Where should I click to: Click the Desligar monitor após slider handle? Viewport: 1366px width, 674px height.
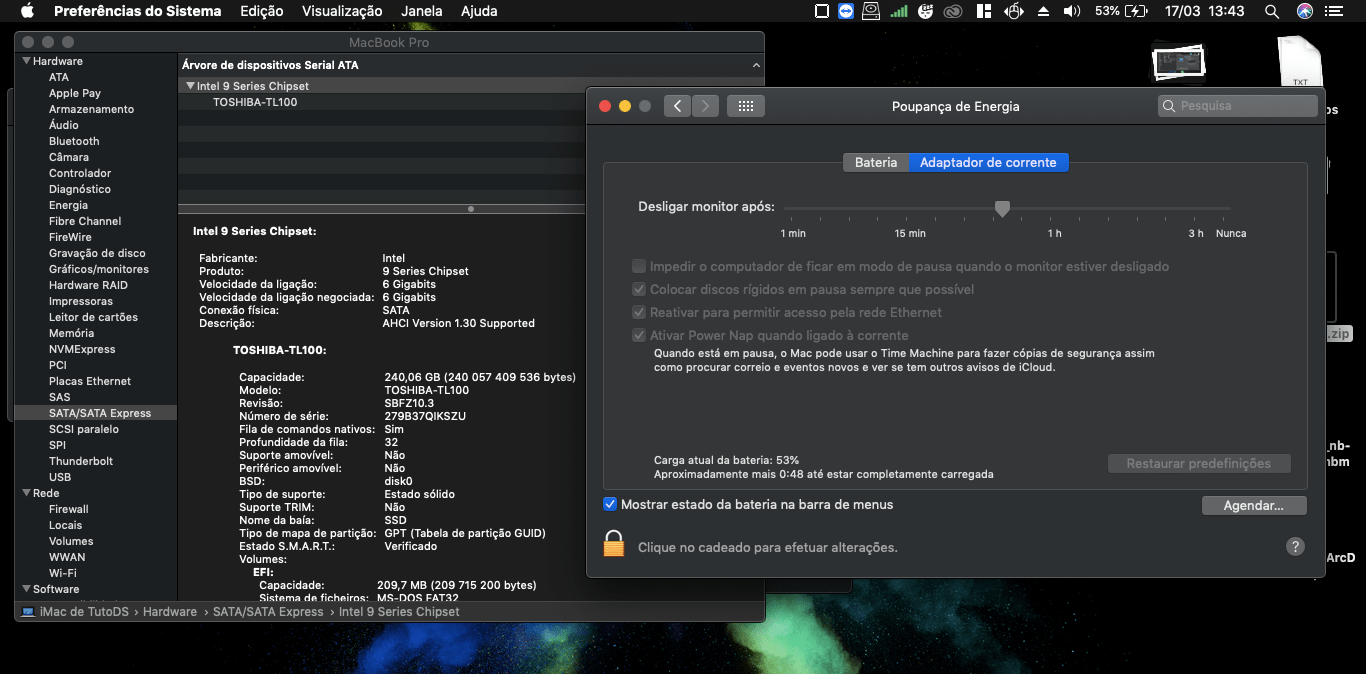[x=1002, y=208]
